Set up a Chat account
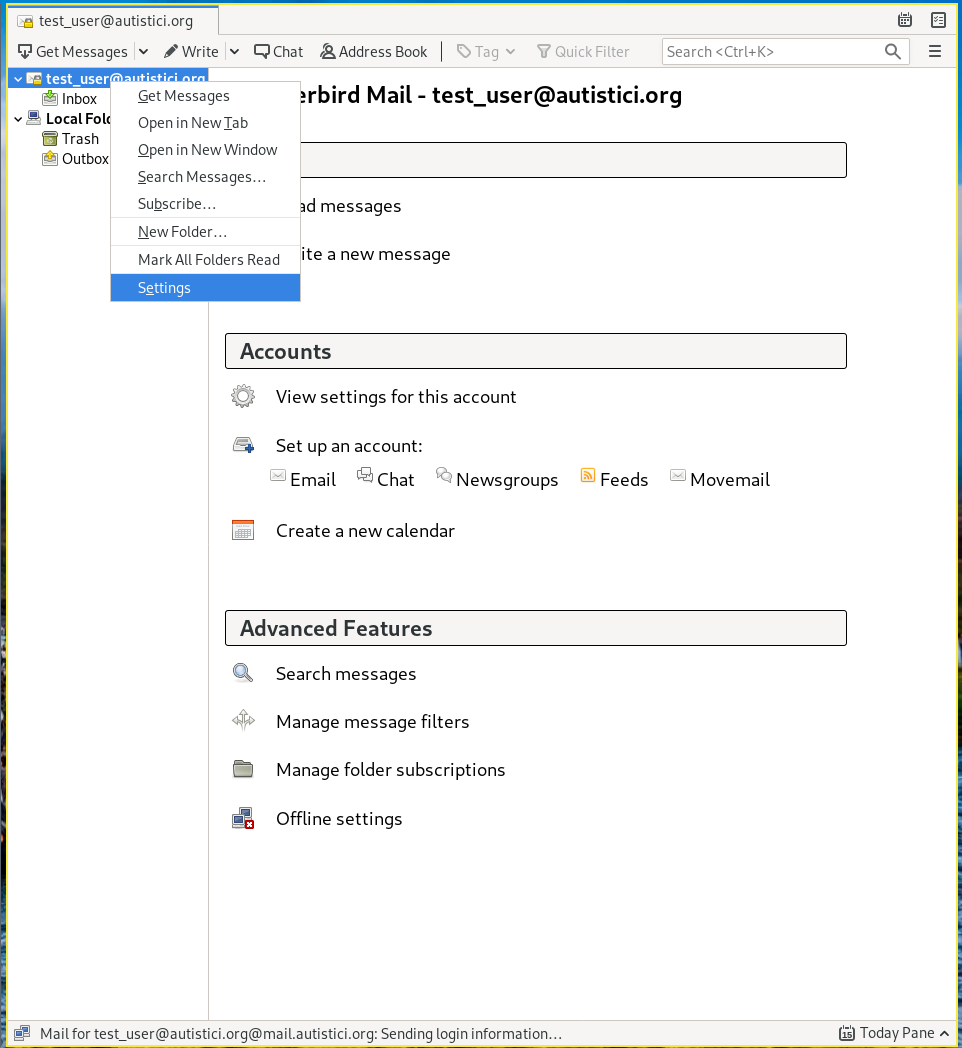This screenshot has width=962, height=1048. pyautogui.click(x=396, y=480)
